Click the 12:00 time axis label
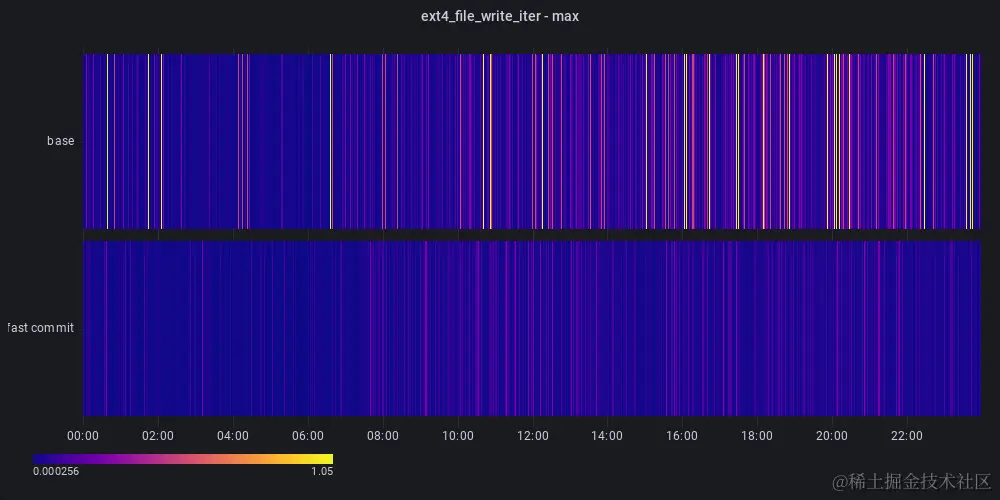The height and width of the screenshot is (500, 1000). [533, 436]
